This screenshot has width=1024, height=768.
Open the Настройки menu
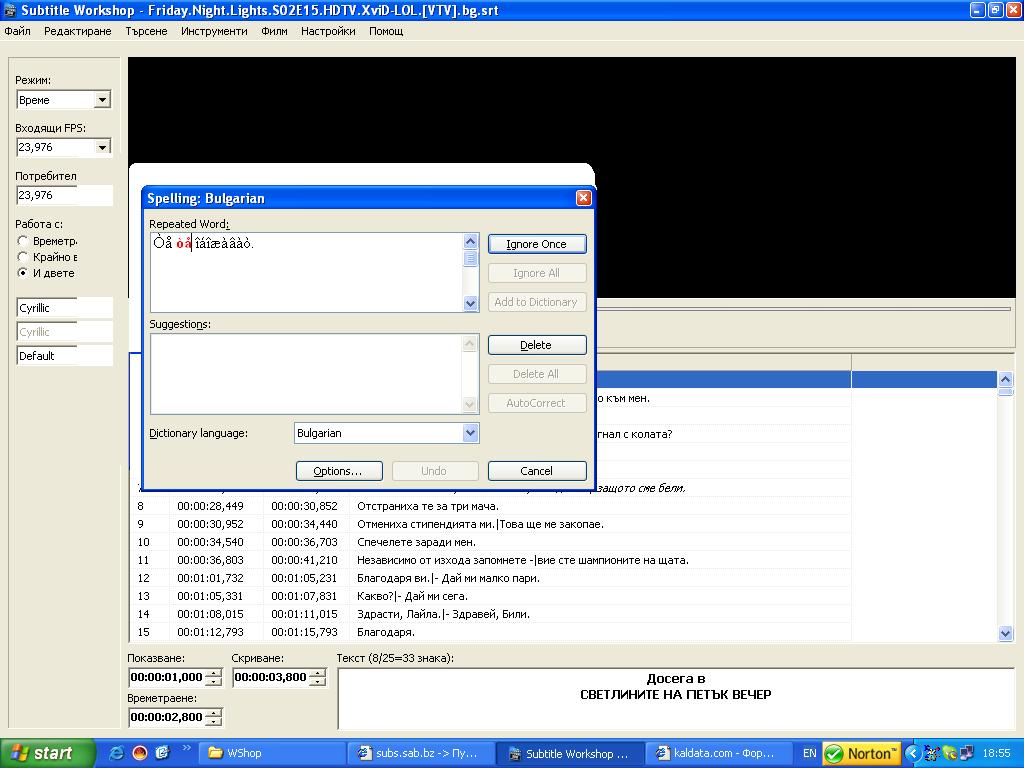pyautogui.click(x=328, y=31)
